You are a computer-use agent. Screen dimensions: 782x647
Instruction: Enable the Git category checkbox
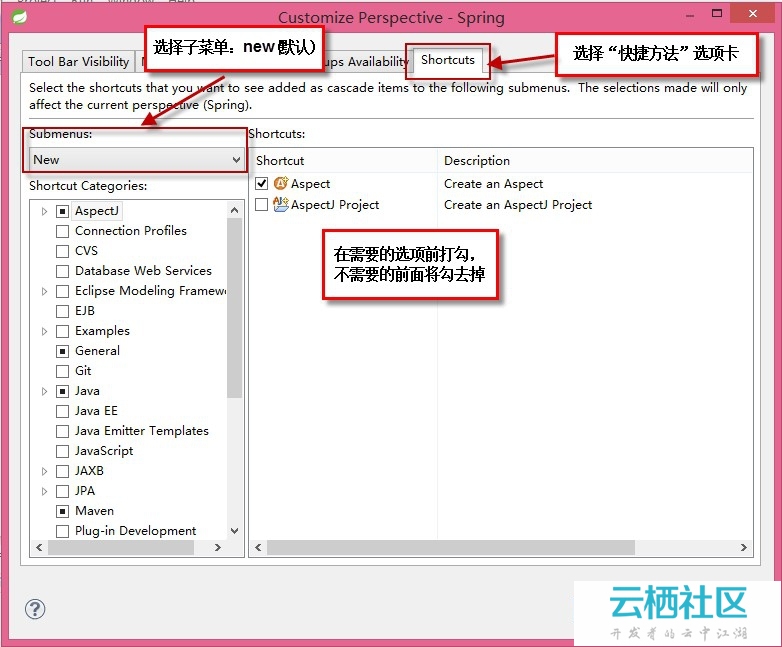click(62, 371)
